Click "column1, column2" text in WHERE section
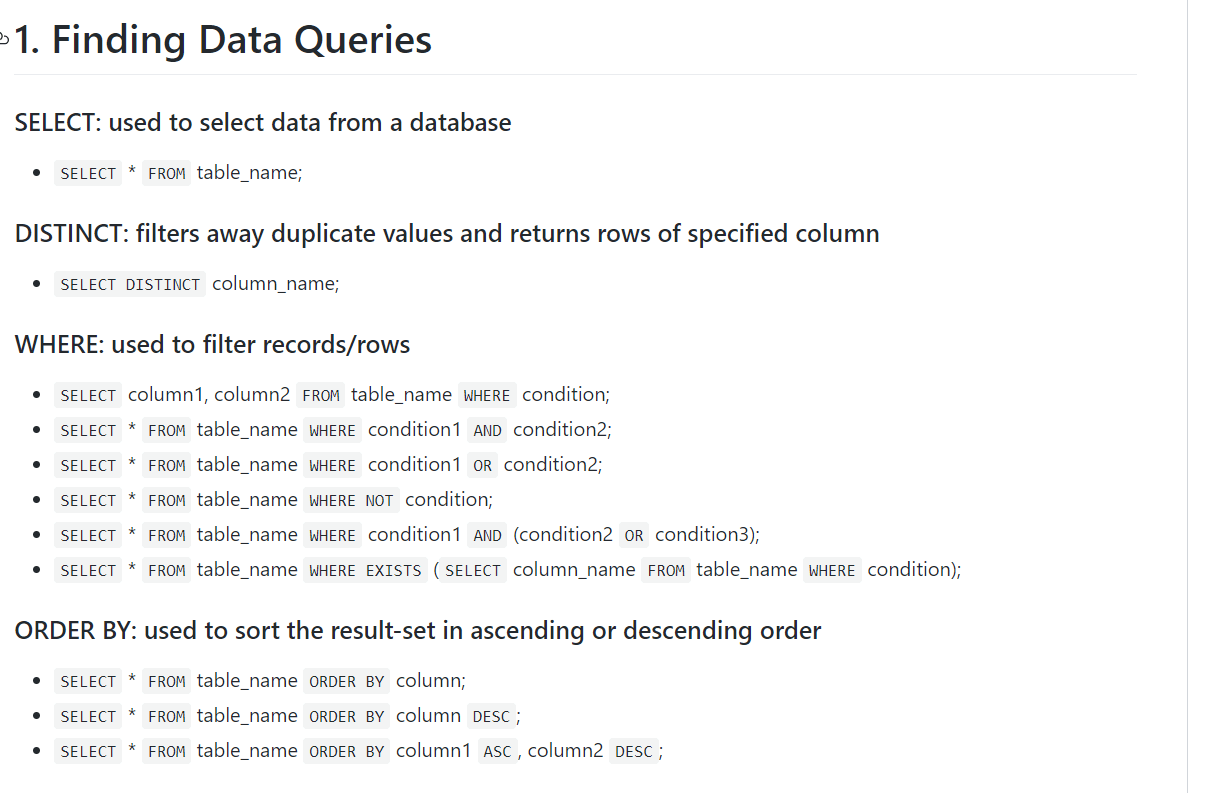The width and height of the screenshot is (1207, 793). point(208,395)
